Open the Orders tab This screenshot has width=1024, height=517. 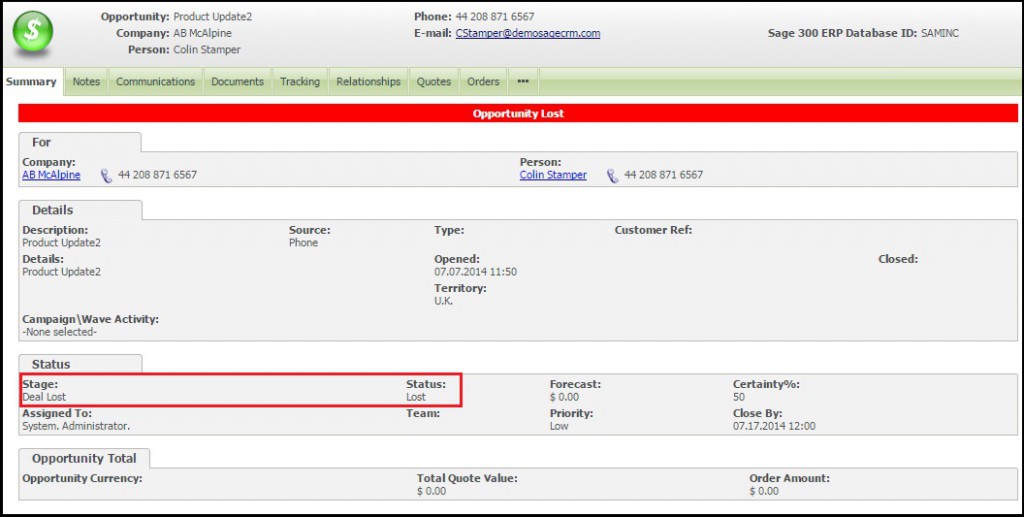(483, 82)
